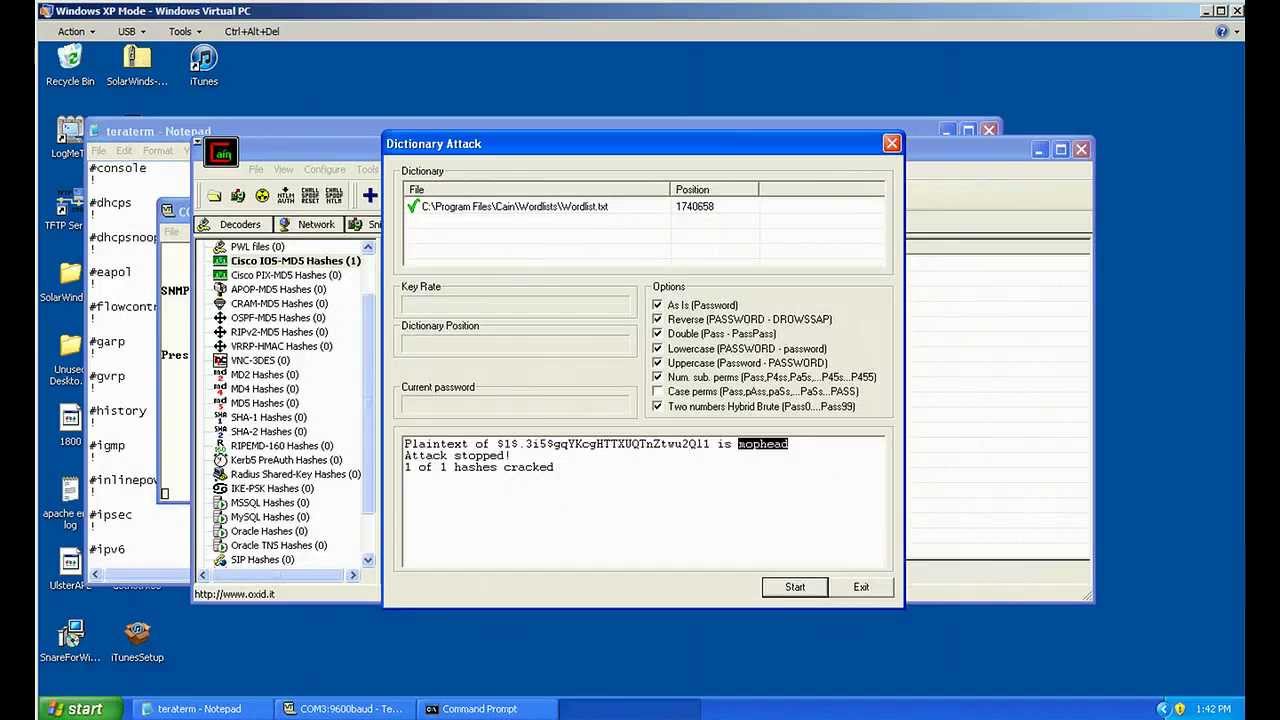Click the Cain application logo icon
The width and height of the screenshot is (1280, 720).
(221, 153)
